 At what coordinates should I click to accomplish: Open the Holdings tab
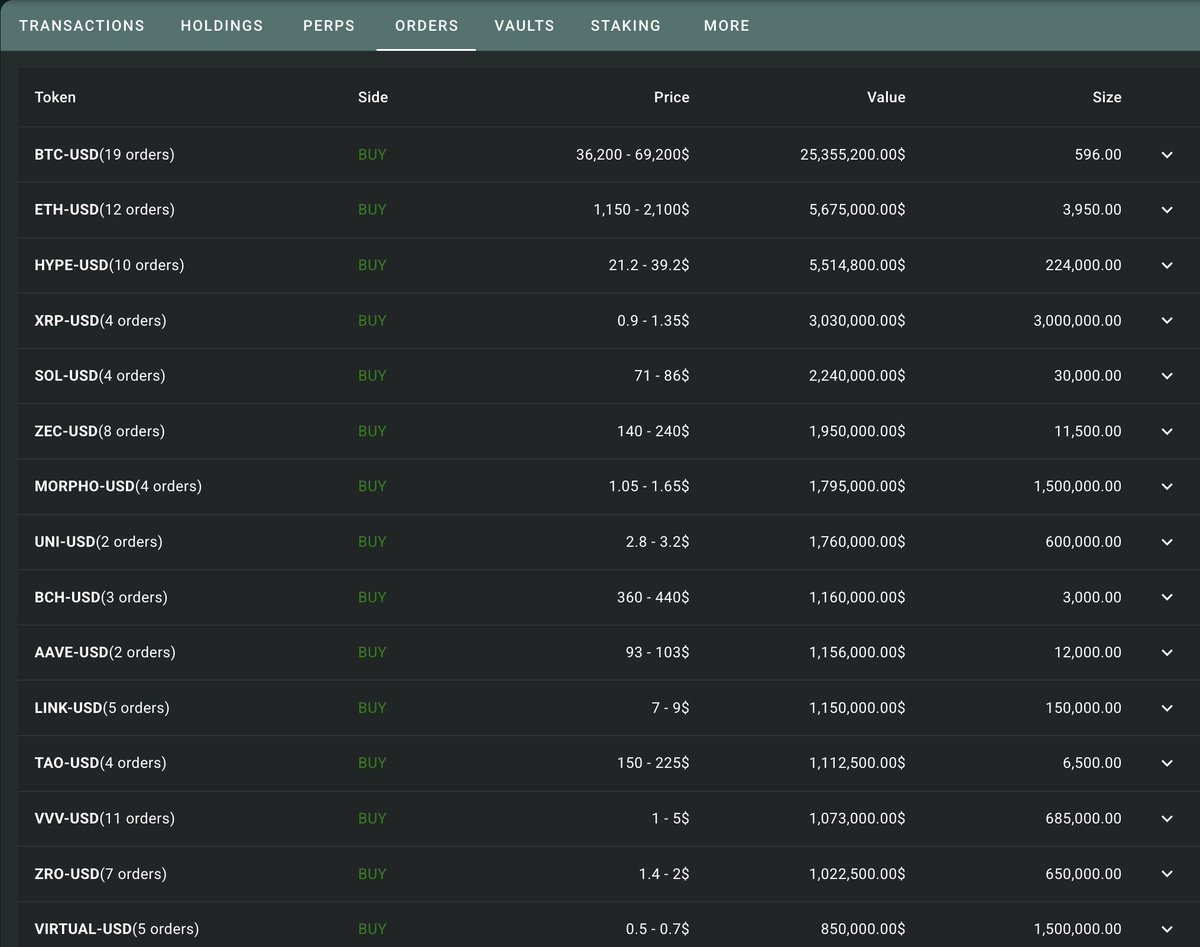[x=222, y=26]
